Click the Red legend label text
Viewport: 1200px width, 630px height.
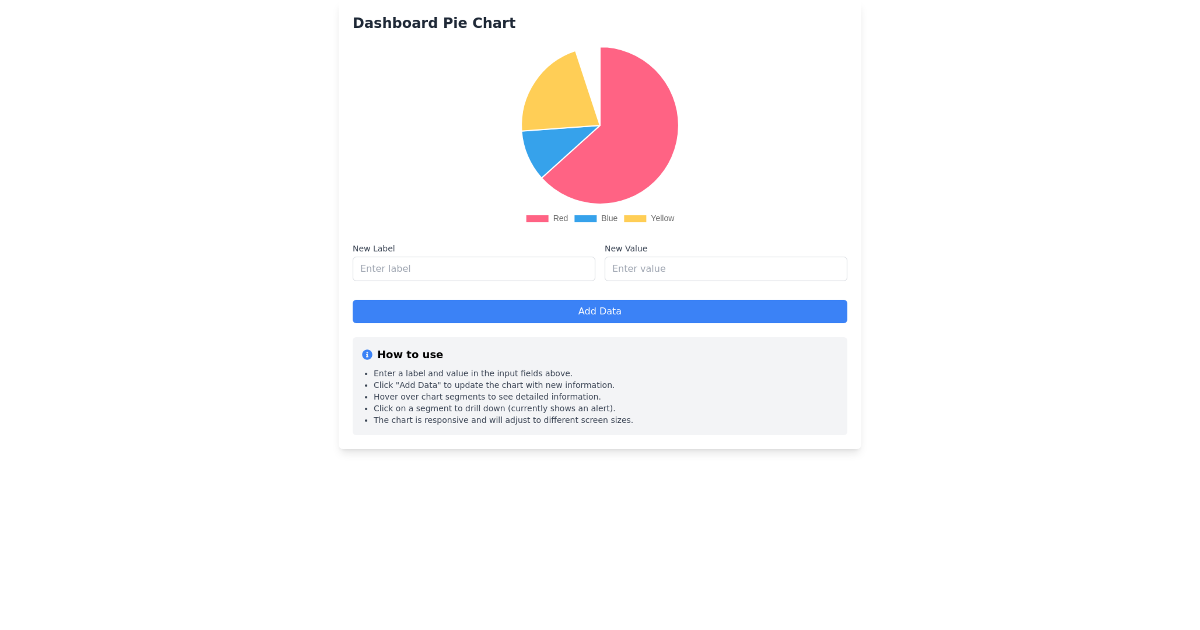point(560,218)
